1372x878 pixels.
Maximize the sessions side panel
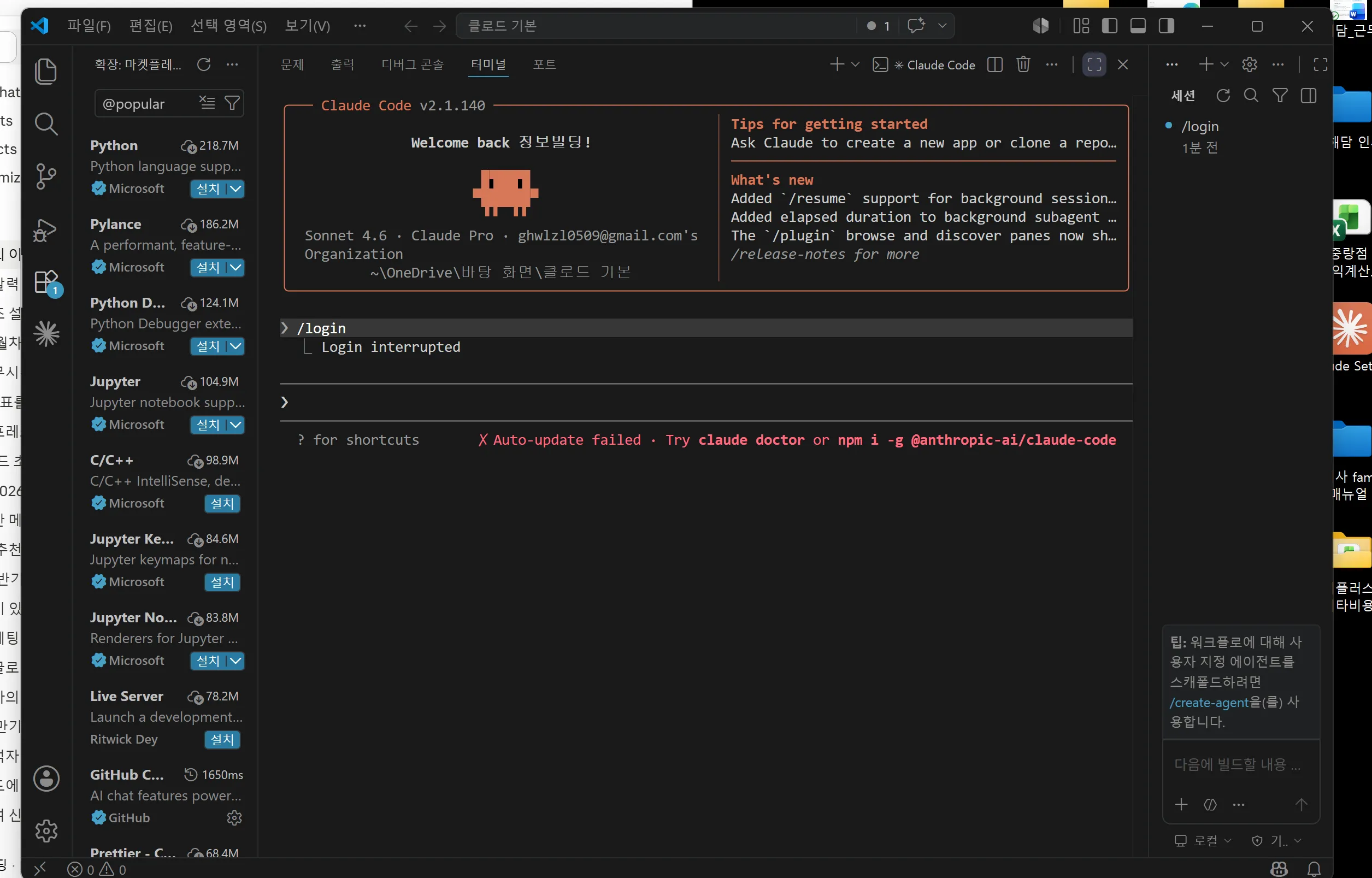click(1320, 64)
